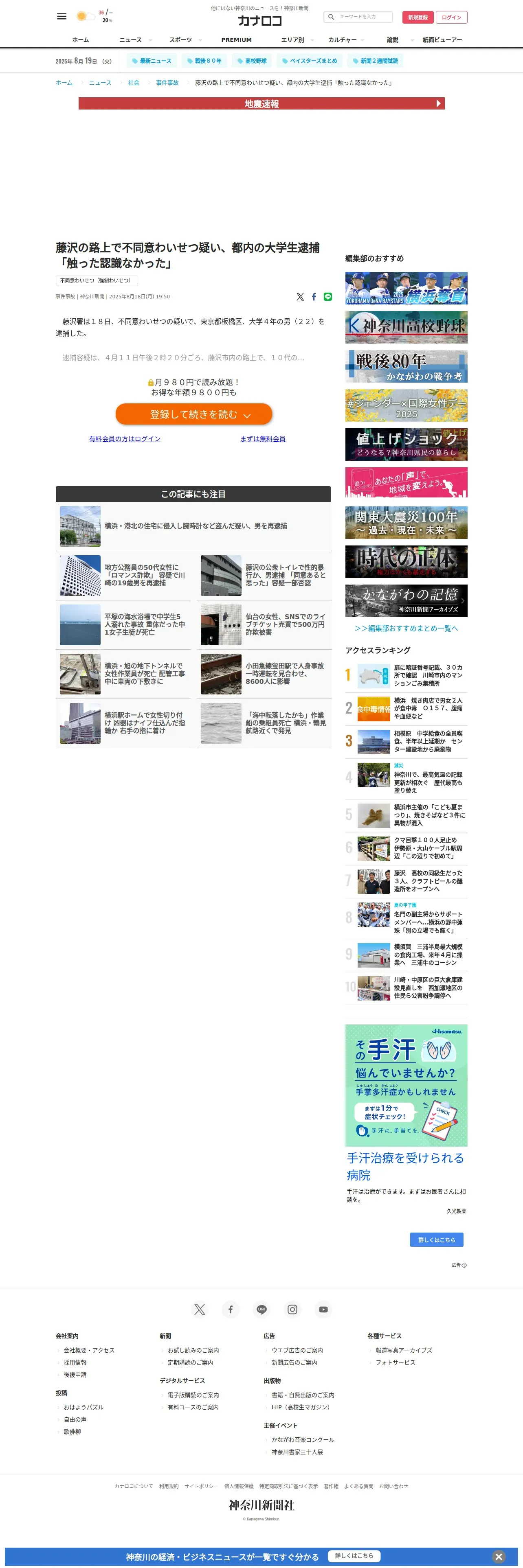523x1568 pixels.
Task: Open footer LINE social icon
Action: (262, 1309)
